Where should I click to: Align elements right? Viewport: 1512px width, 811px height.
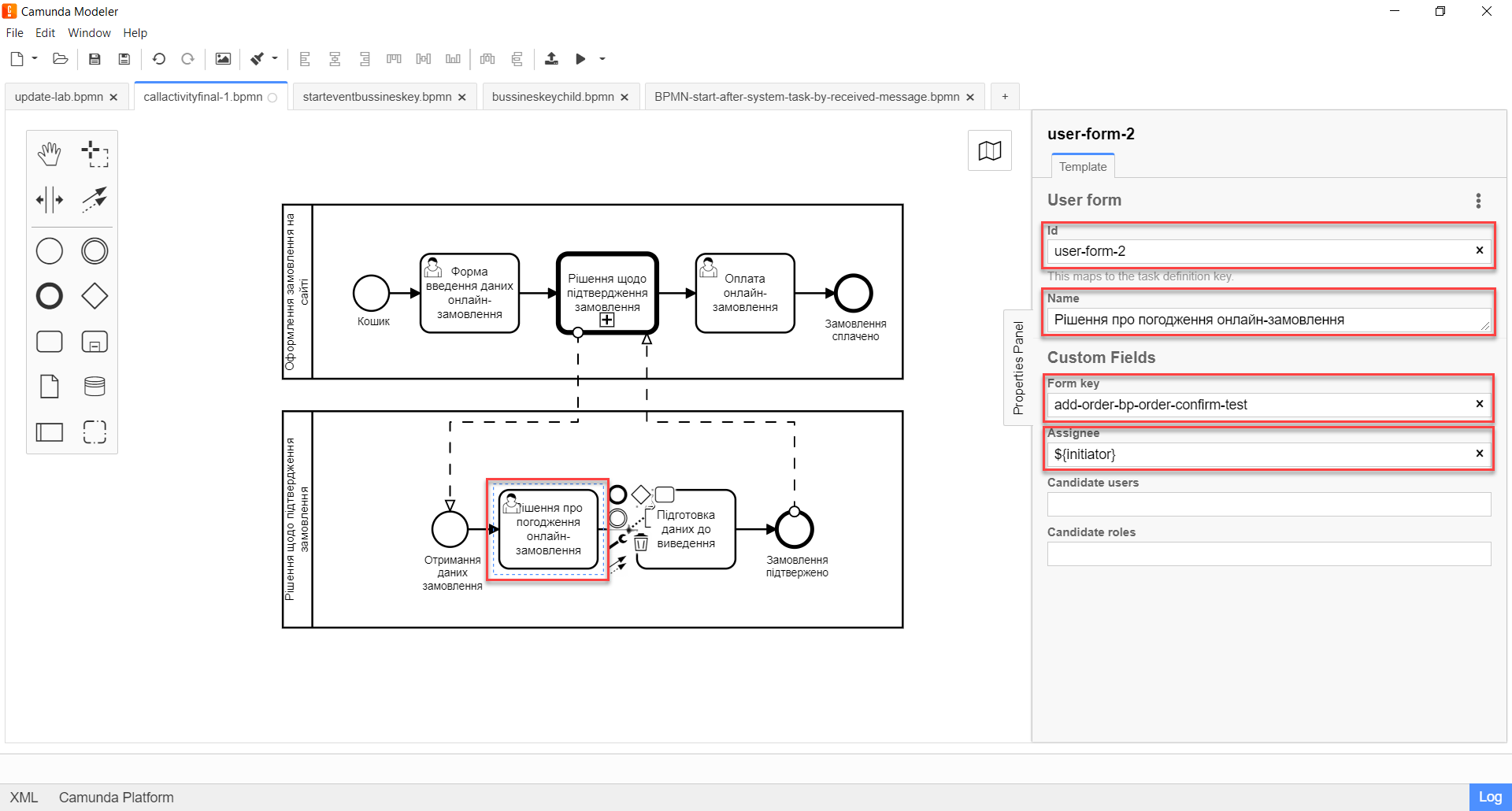[365, 59]
